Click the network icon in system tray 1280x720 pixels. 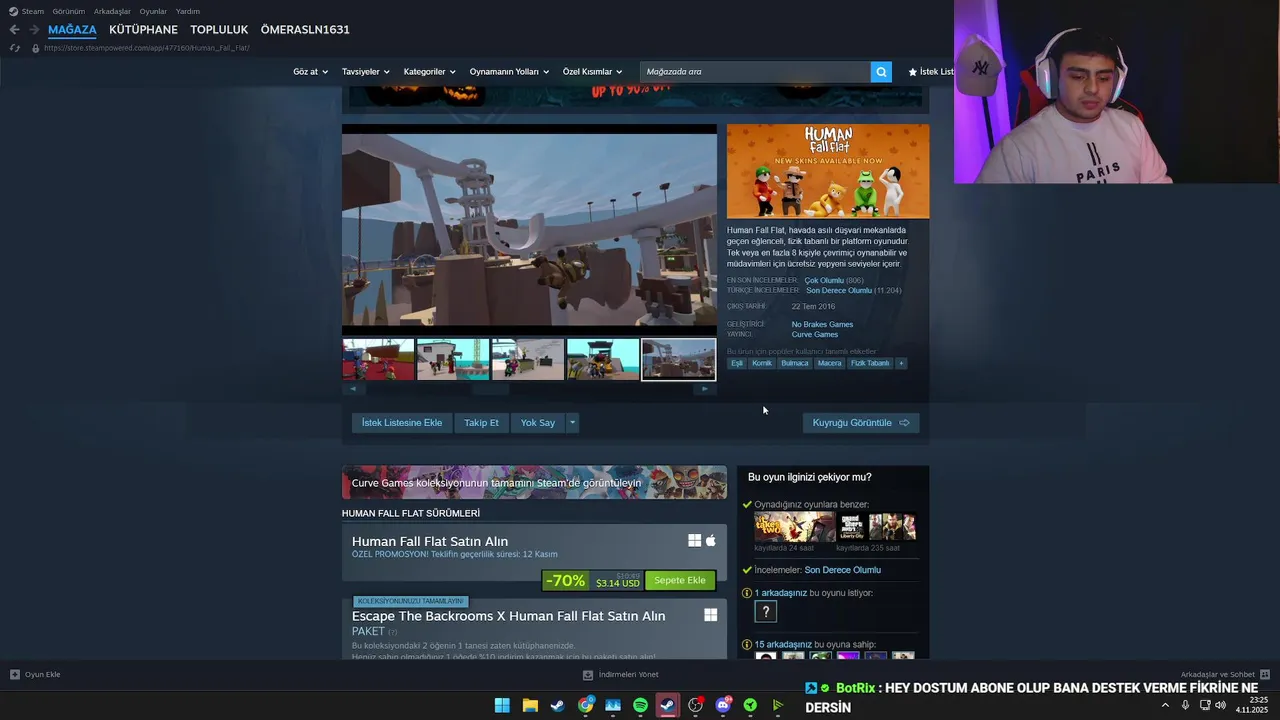click(x=1204, y=705)
